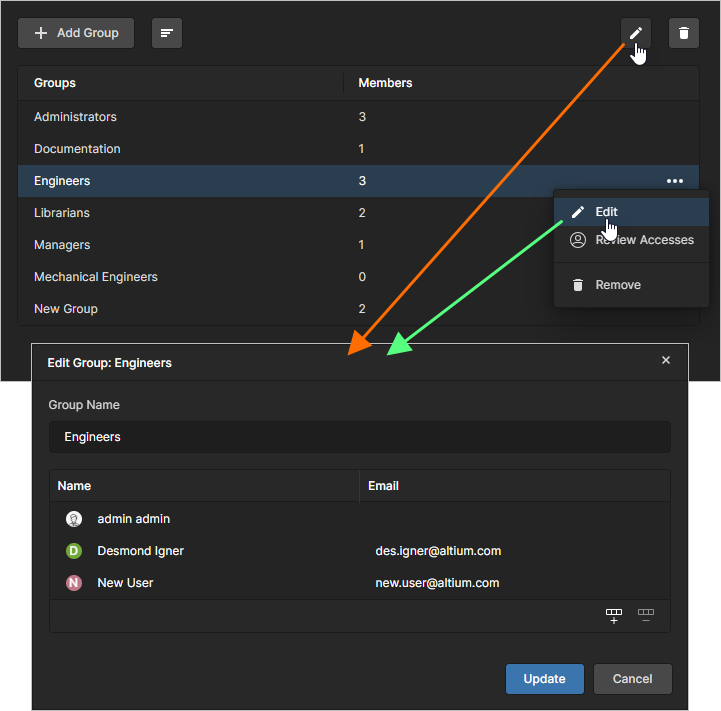This screenshot has width=721, height=711.
Task: Click the Add Group button
Action: [x=76, y=33]
